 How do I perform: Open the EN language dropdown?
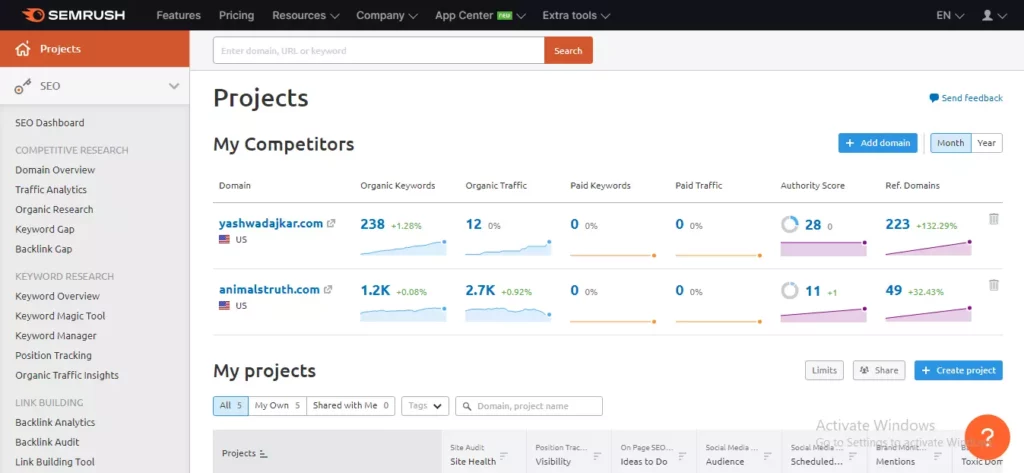coord(950,15)
